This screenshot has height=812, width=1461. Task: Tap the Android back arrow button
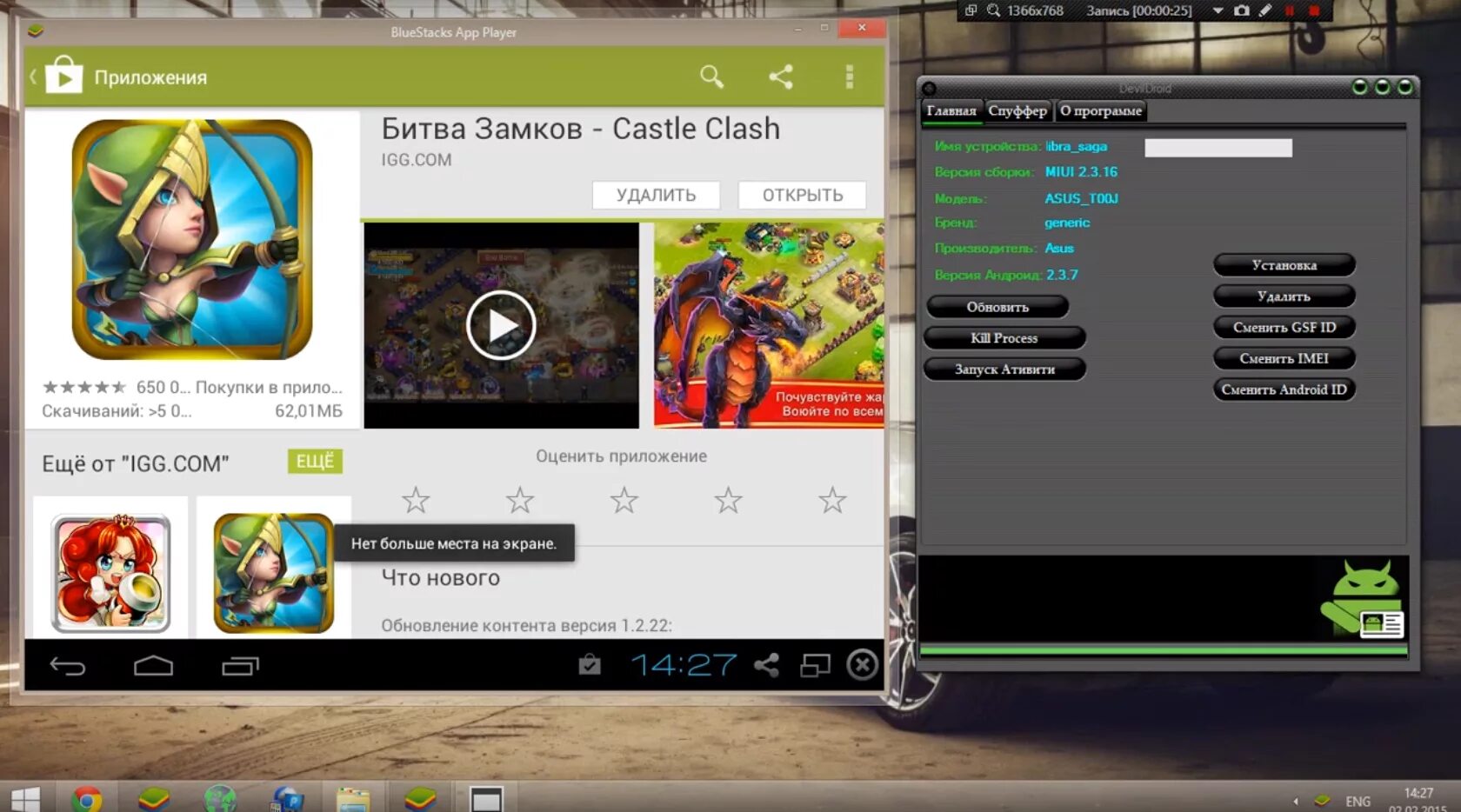point(67,666)
